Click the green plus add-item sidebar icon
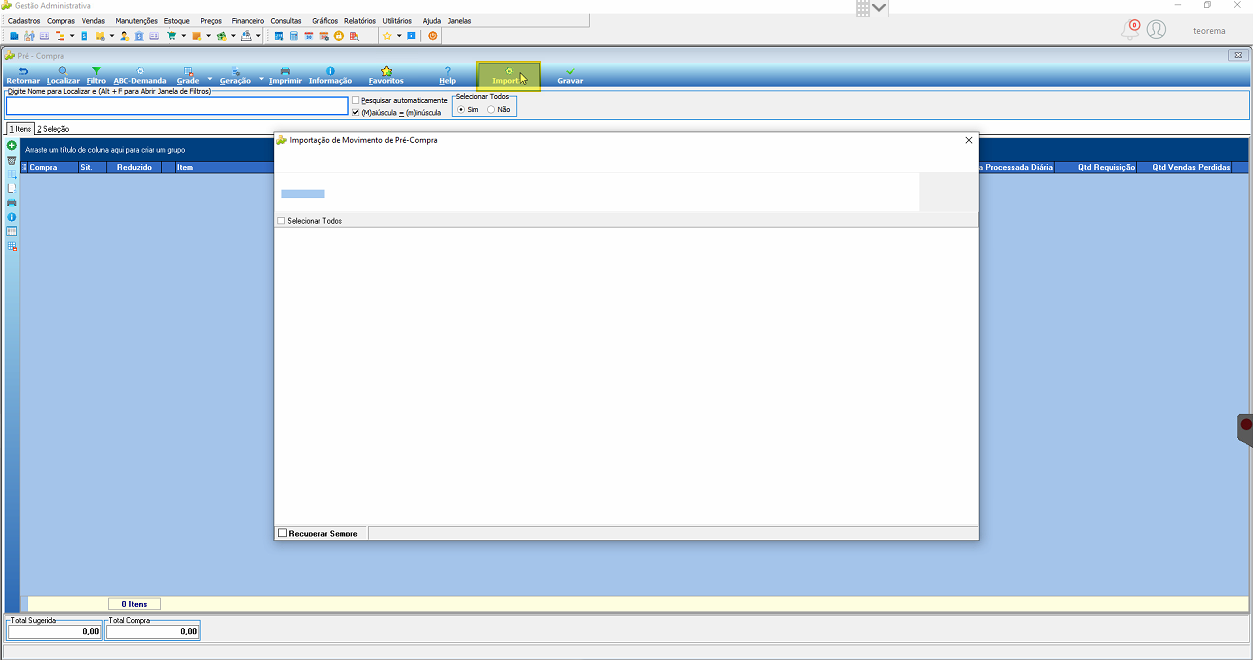Viewport: 1253px width, 660px height. point(12,146)
